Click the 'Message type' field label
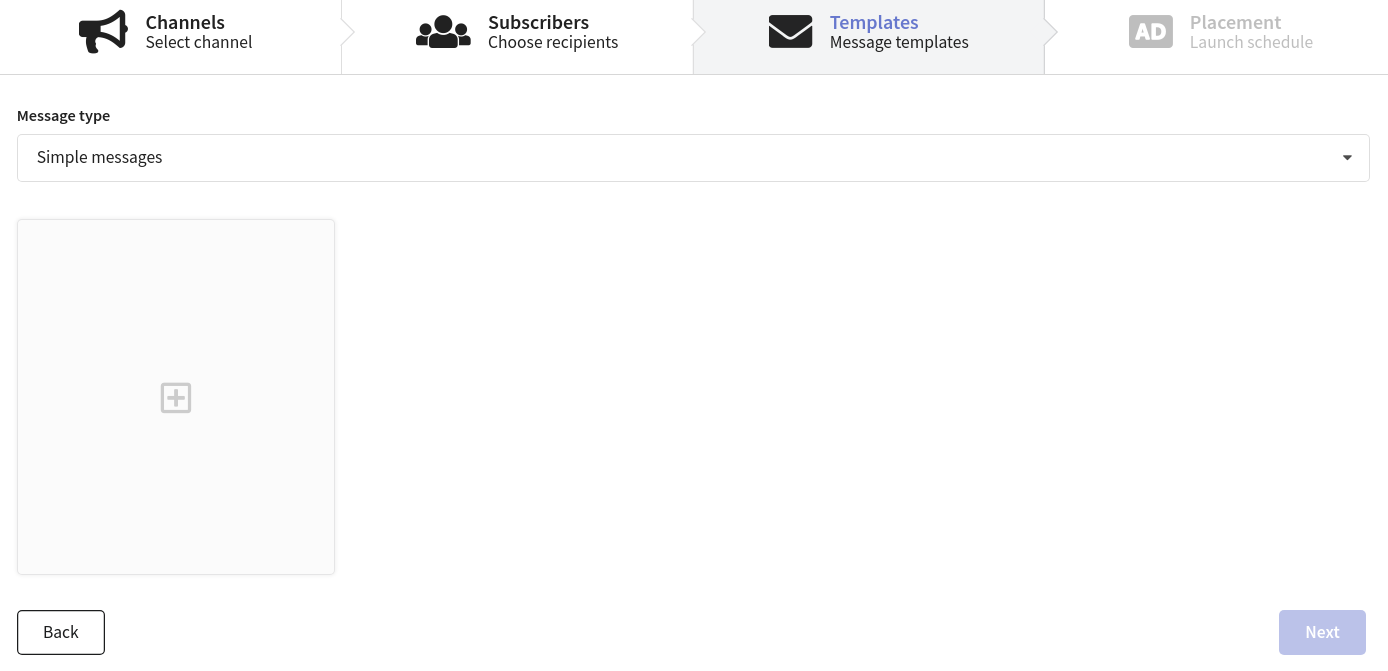 point(64,116)
